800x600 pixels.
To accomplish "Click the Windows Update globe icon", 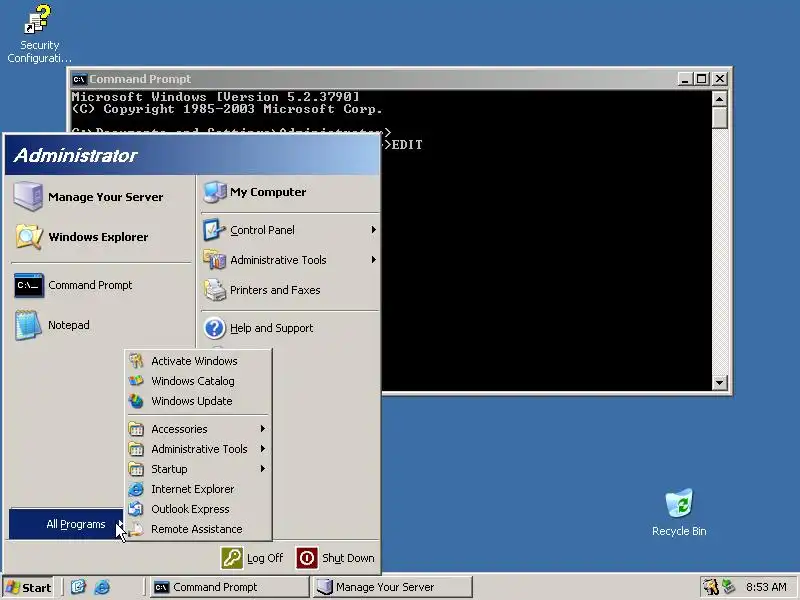I will click(x=136, y=401).
